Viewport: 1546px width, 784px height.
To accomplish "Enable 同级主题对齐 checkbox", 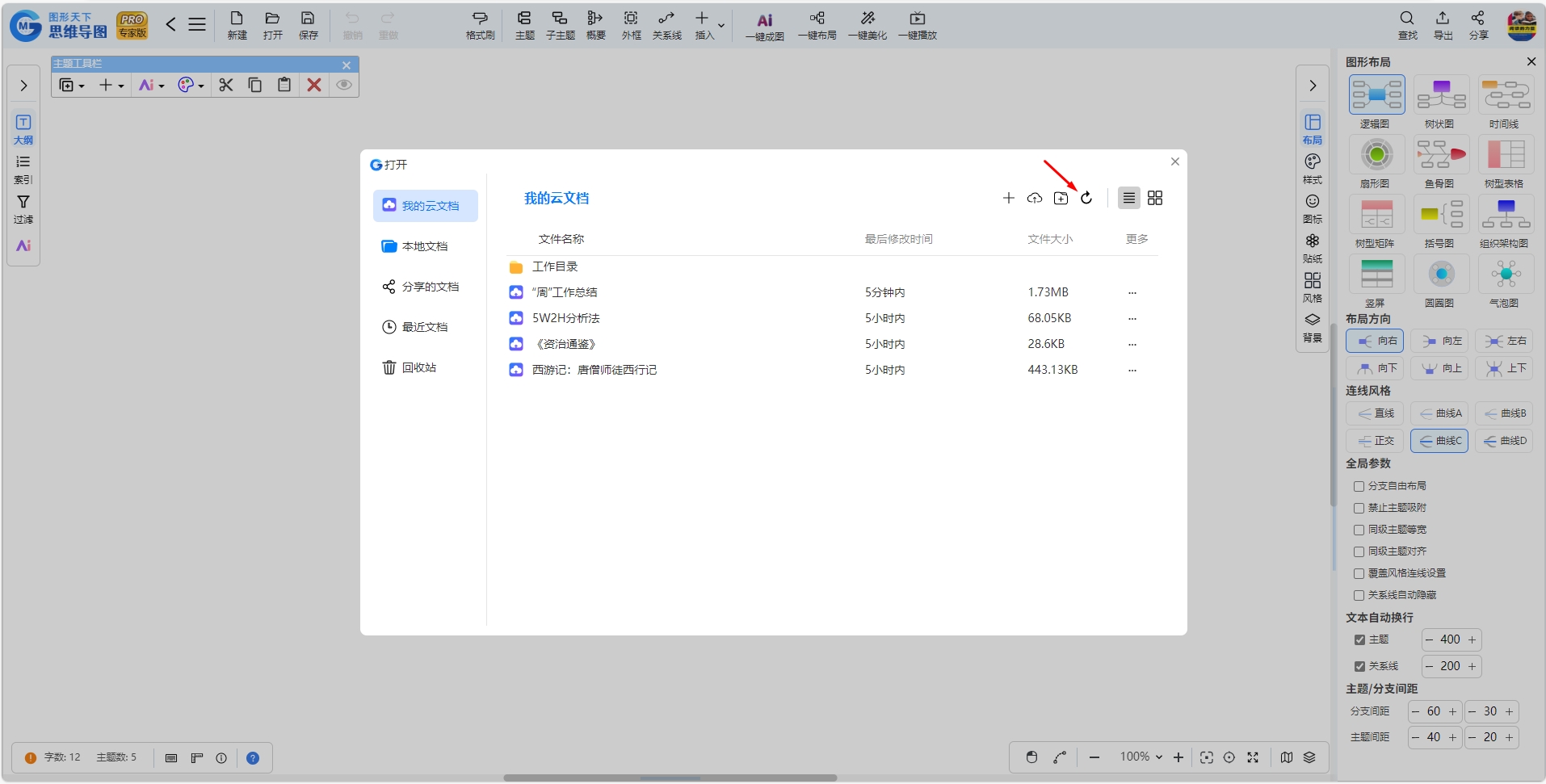I will 1359,551.
